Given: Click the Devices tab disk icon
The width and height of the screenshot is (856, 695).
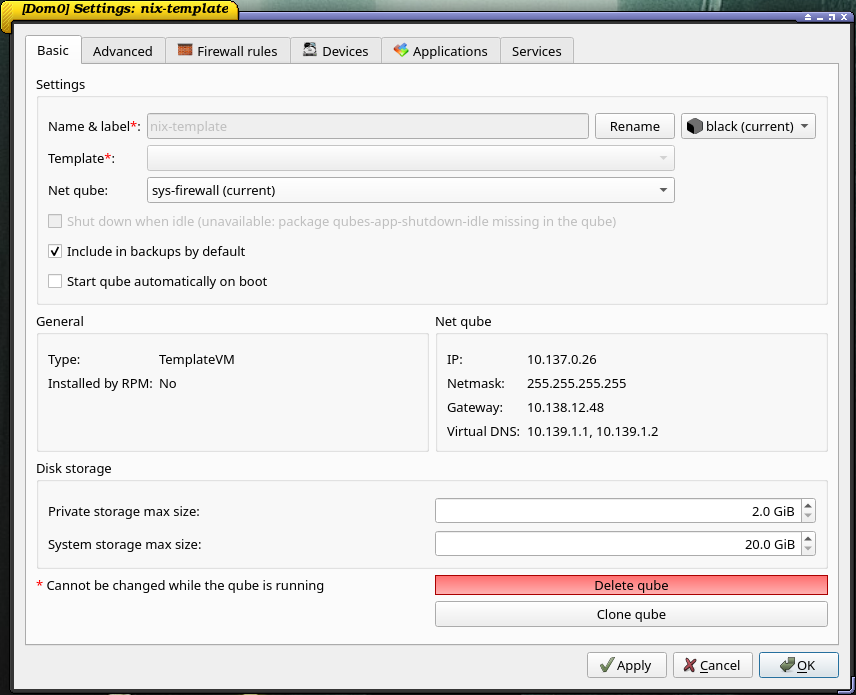Looking at the screenshot, I should coord(310,50).
